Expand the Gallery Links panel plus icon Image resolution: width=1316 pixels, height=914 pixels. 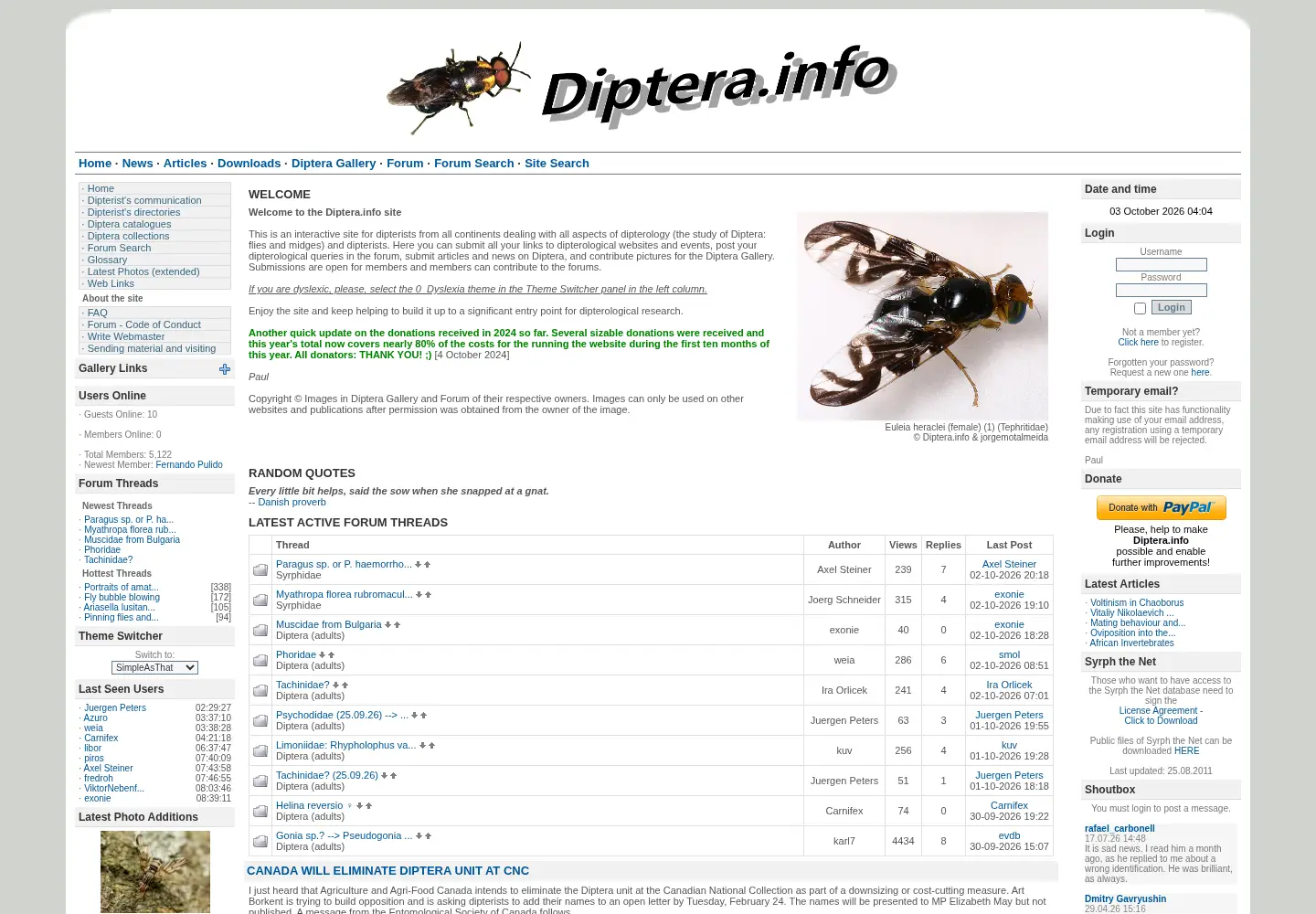click(225, 369)
